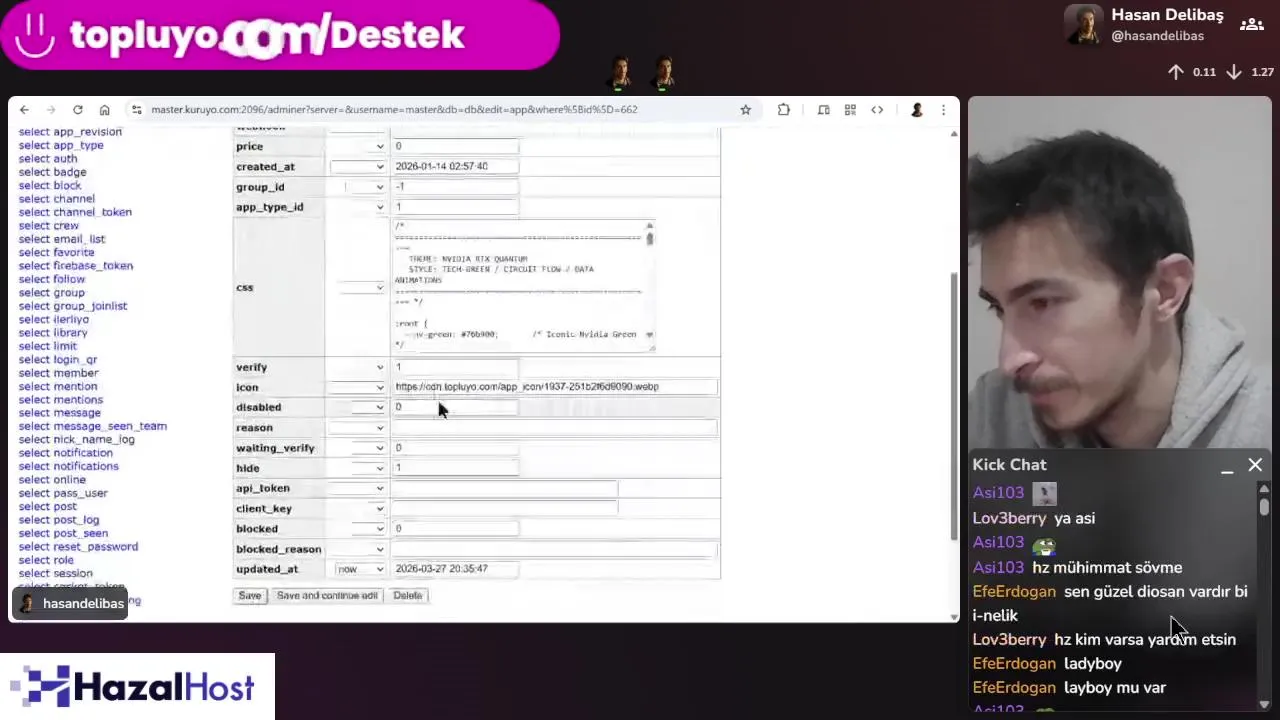Click the hasandelibas name badge avatar
Image resolution: width=1280 pixels, height=720 pixels.
27,604
